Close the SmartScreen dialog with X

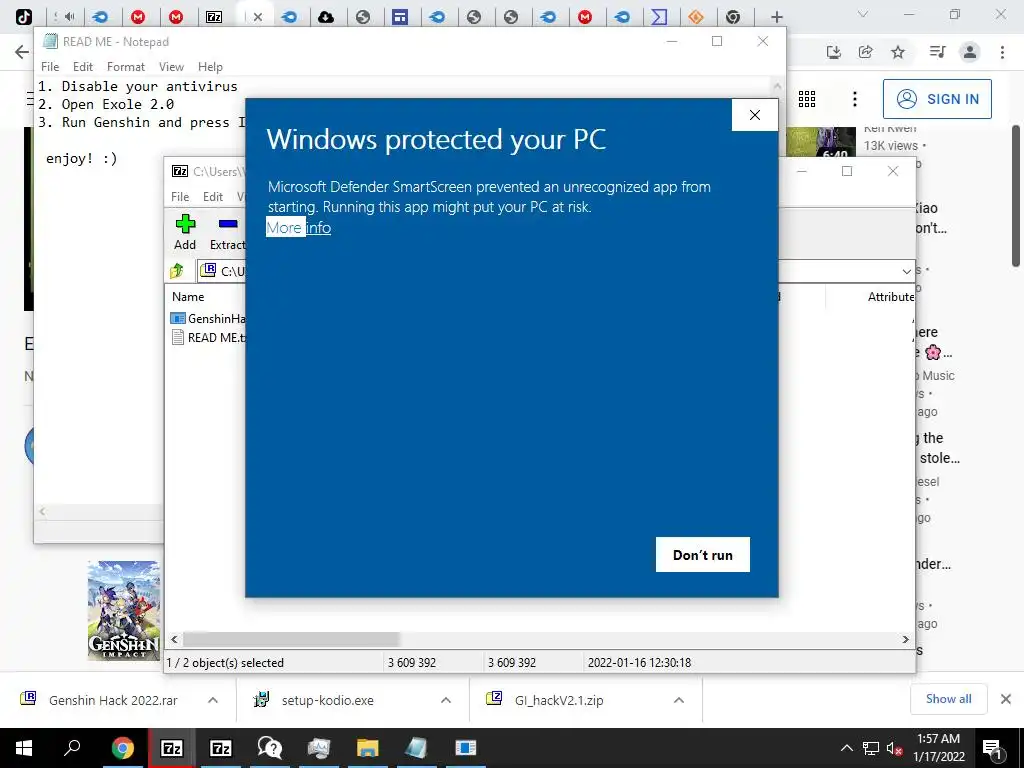[x=755, y=115]
